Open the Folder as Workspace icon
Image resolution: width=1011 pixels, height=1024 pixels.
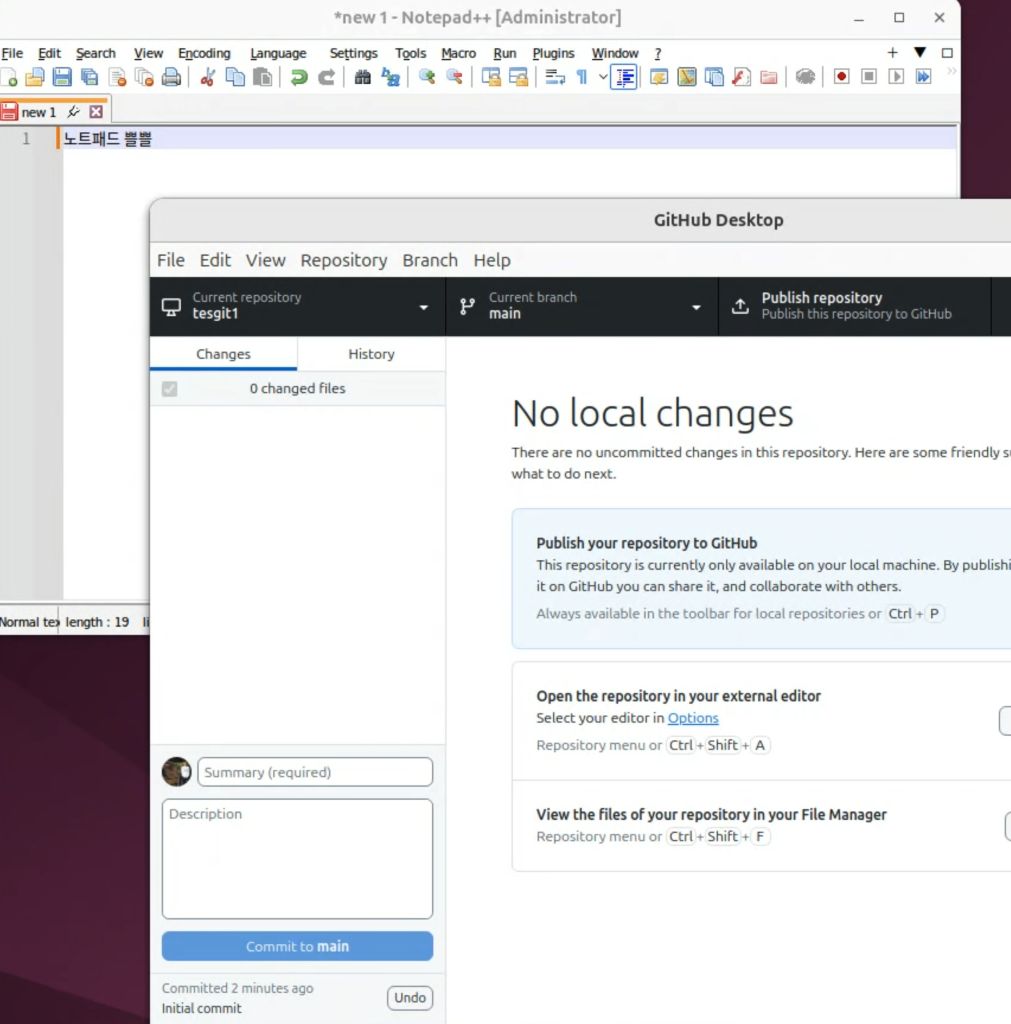(769, 77)
